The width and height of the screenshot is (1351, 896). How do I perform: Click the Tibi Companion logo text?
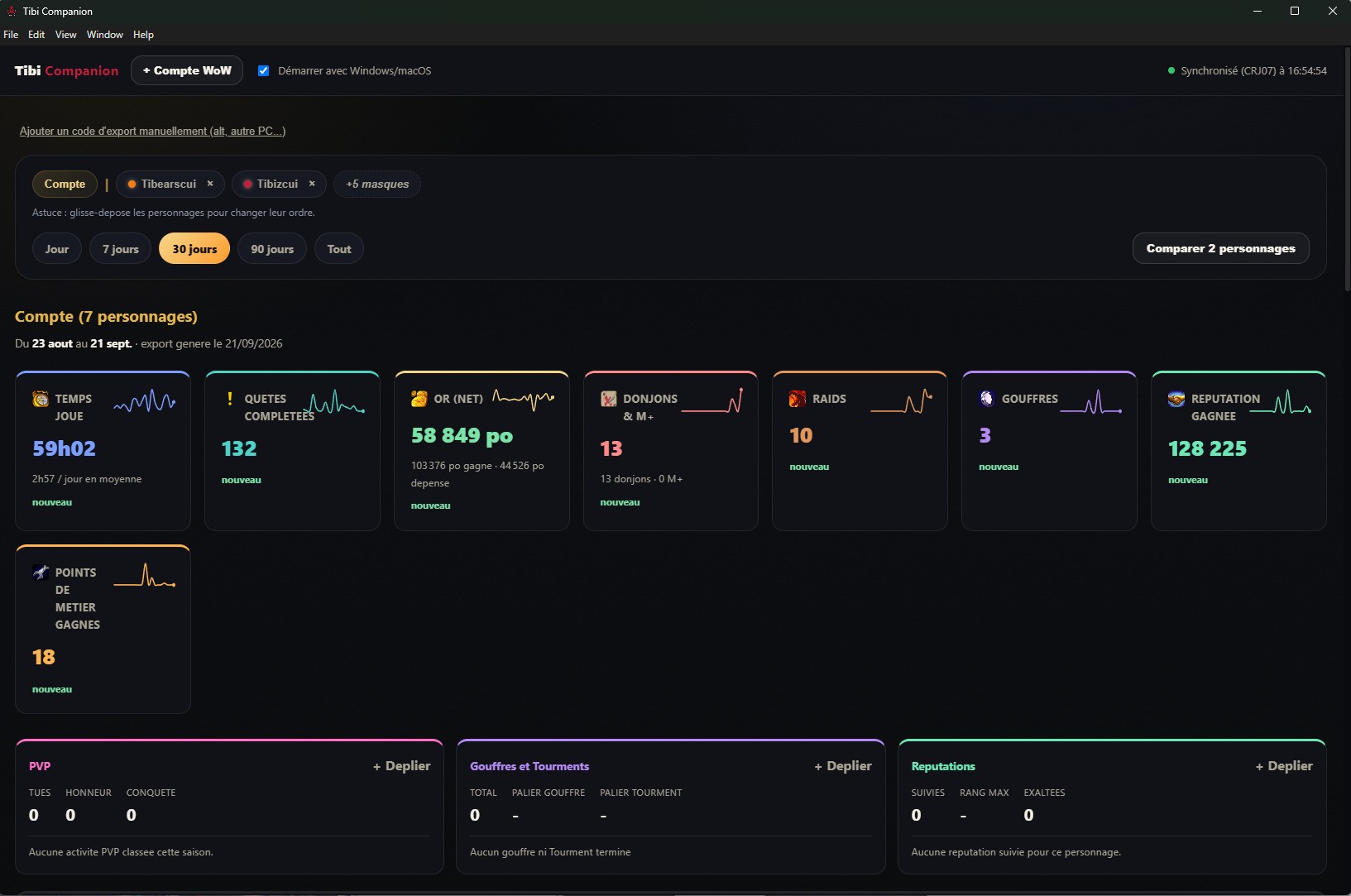(66, 70)
